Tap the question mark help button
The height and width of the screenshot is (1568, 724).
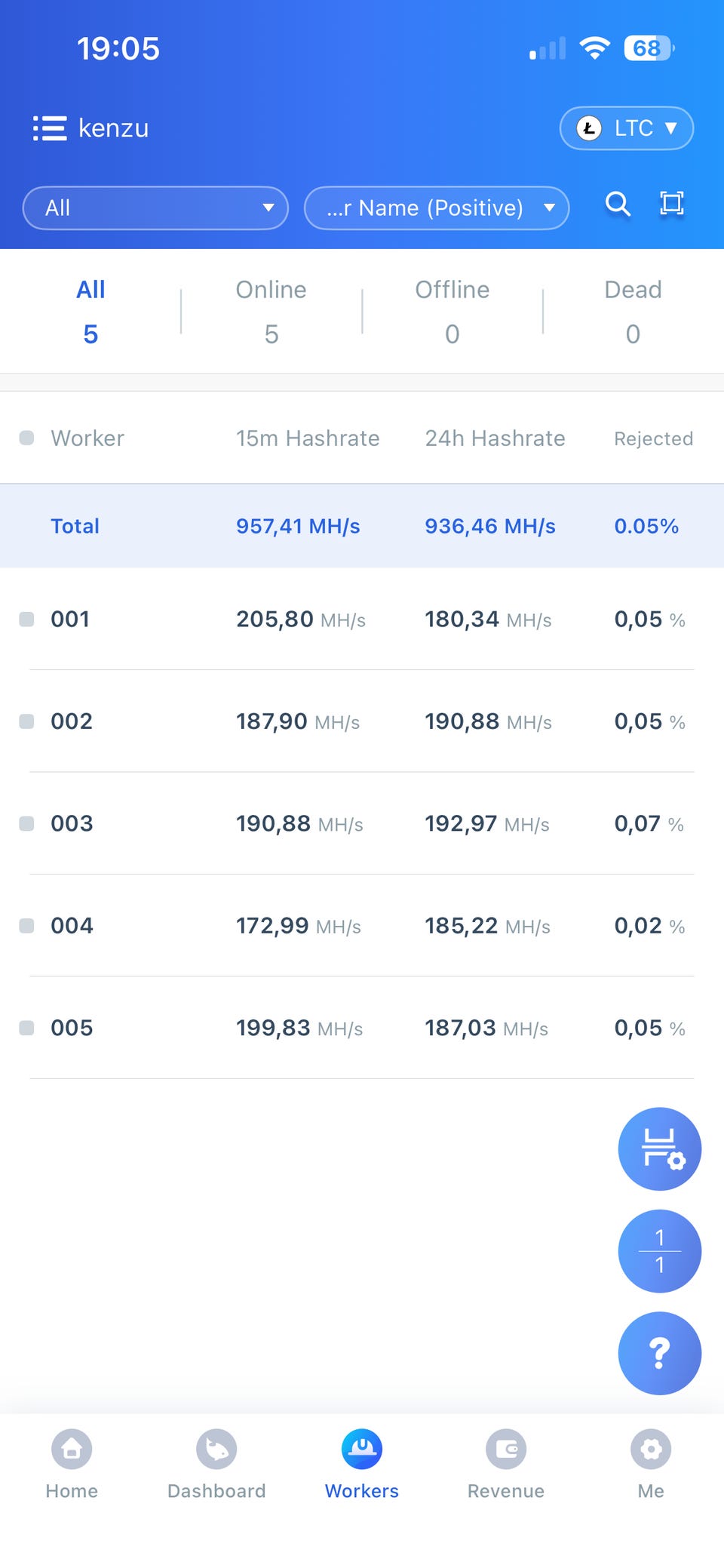pyautogui.click(x=660, y=1353)
